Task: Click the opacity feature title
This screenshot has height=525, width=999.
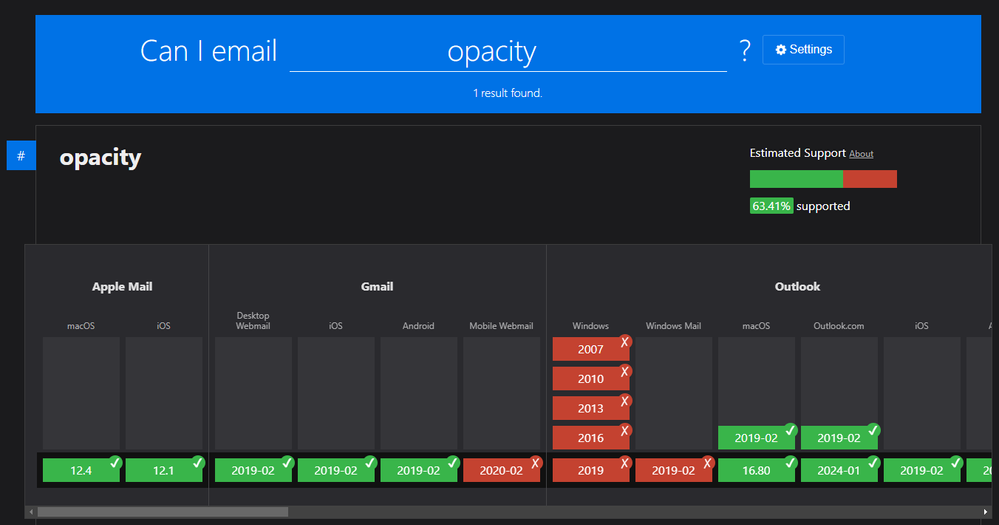Action: click(x=100, y=157)
